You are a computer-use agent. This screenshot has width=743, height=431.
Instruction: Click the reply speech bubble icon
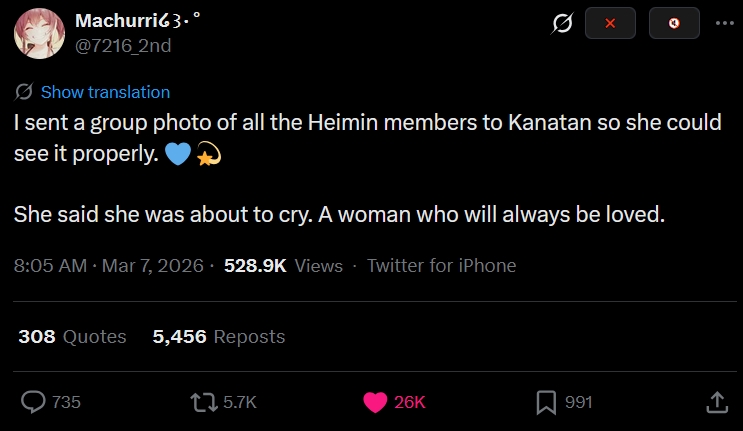click(33, 402)
